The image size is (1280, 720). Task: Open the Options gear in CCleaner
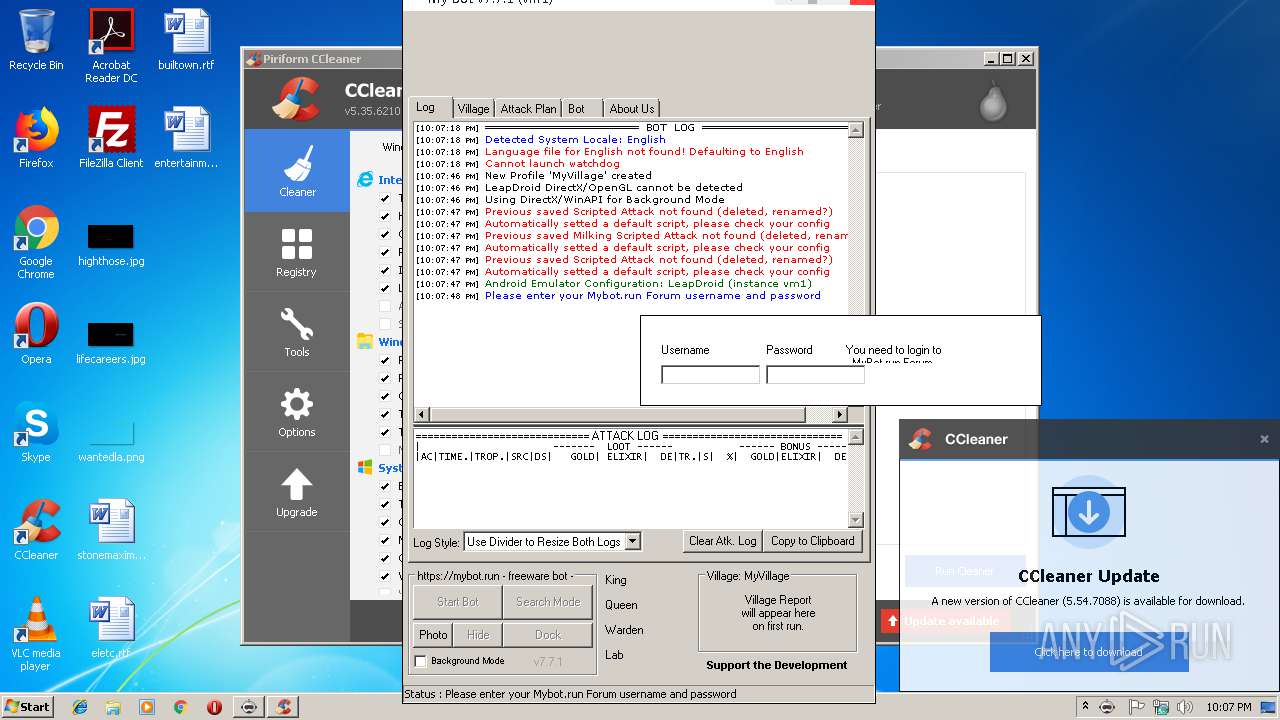pos(297,411)
